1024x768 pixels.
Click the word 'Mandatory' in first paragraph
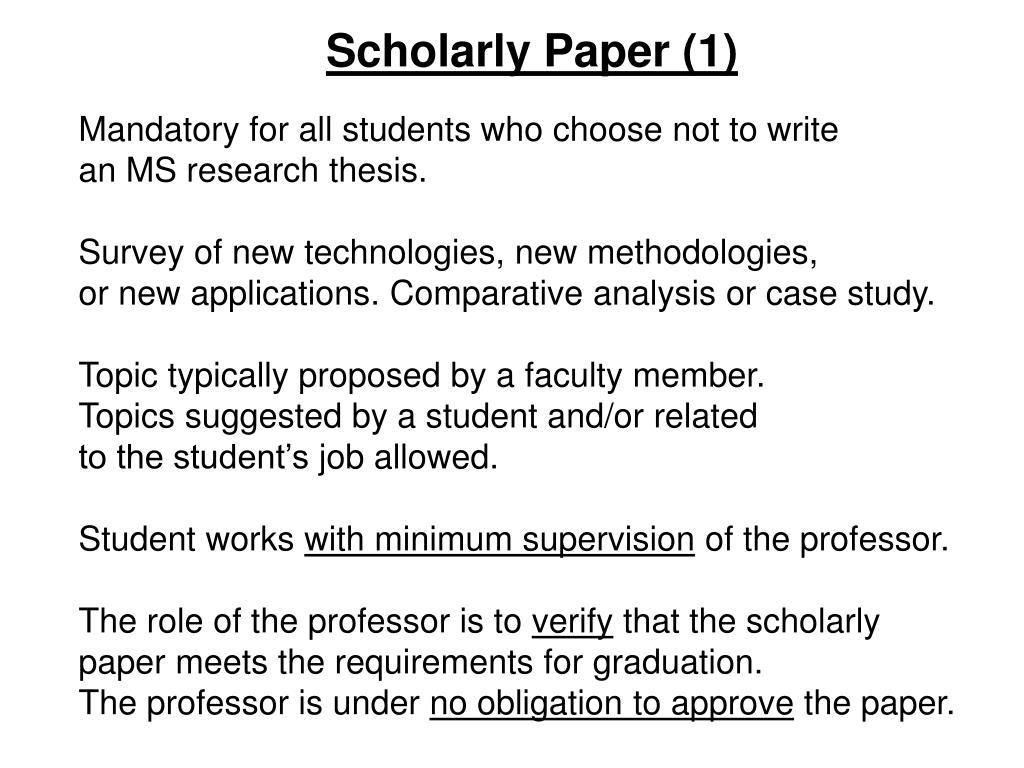pos(159,130)
